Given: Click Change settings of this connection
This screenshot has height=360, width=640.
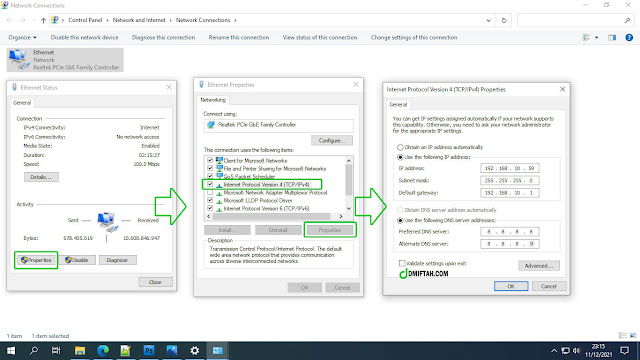Looking at the screenshot, I should coord(414,38).
